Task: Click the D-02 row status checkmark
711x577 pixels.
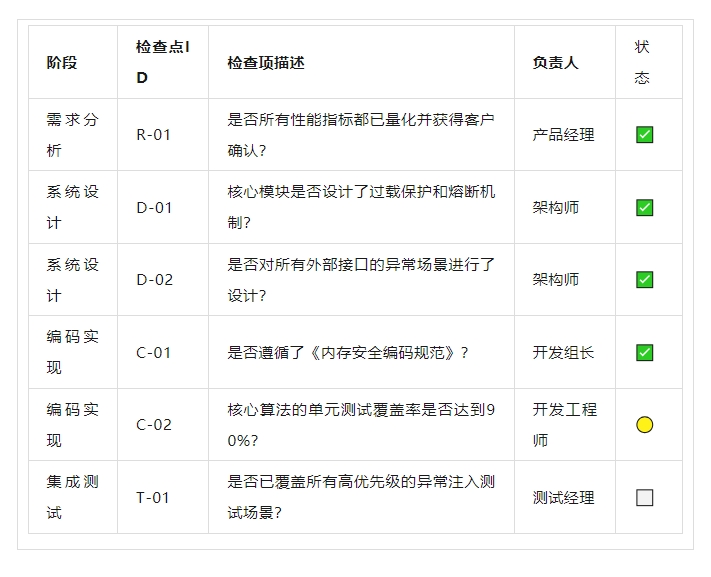Action: coord(645,280)
